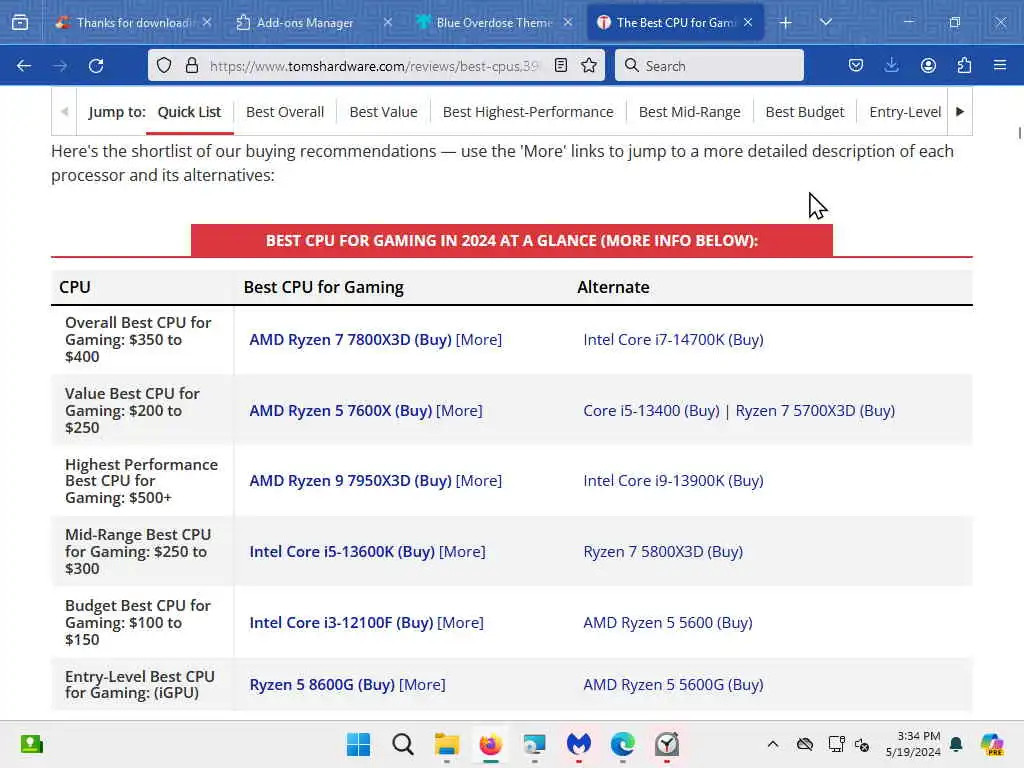This screenshot has height=768, width=1024.
Task: Click the Search box
Action: click(x=709, y=66)
